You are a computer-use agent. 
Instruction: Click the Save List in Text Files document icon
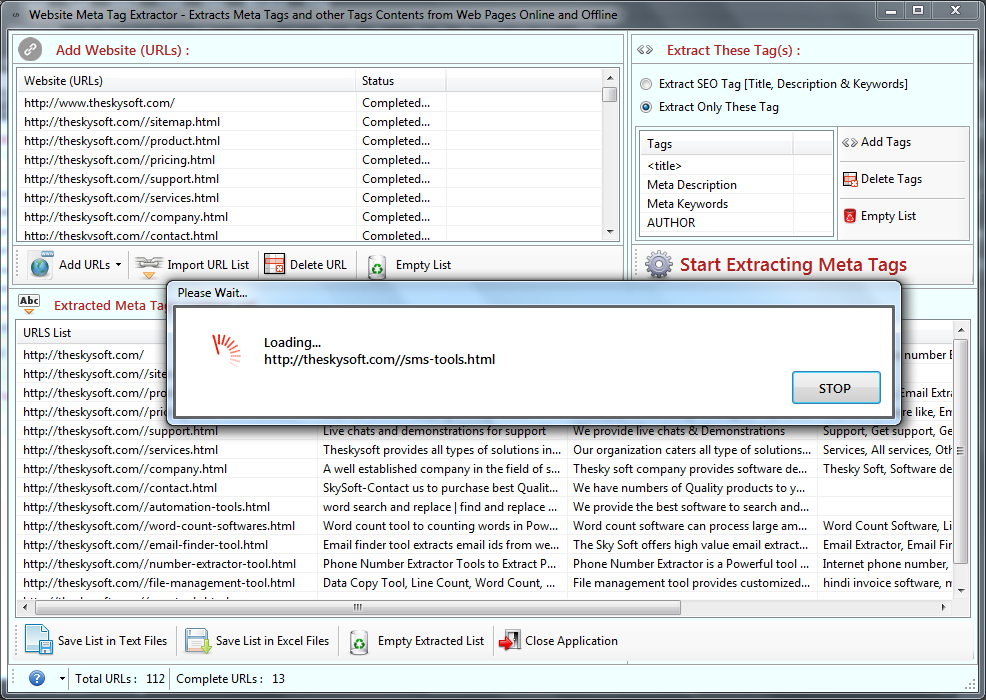point(38,640)
